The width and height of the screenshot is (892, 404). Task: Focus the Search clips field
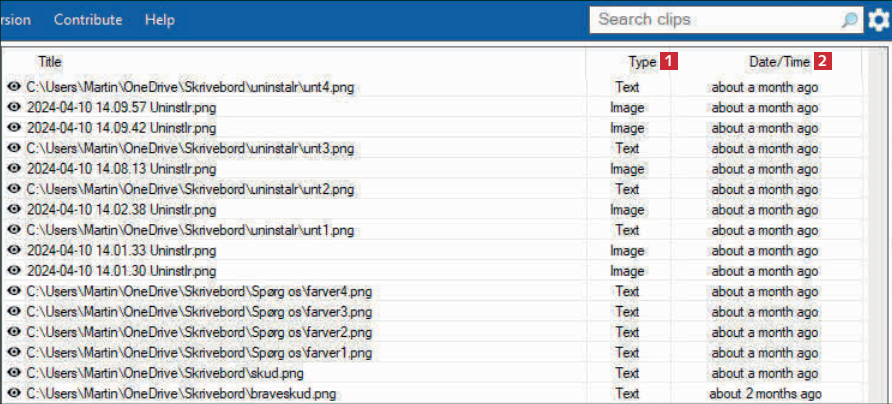[714, 20]
